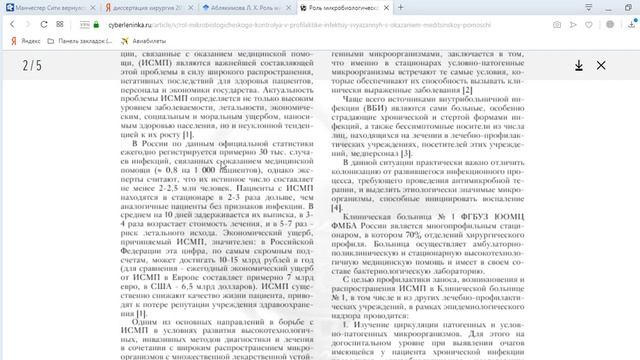Close the active Роль микробиологического tab
The height and width of the screenshot is (360, 640).
point(386,8)
